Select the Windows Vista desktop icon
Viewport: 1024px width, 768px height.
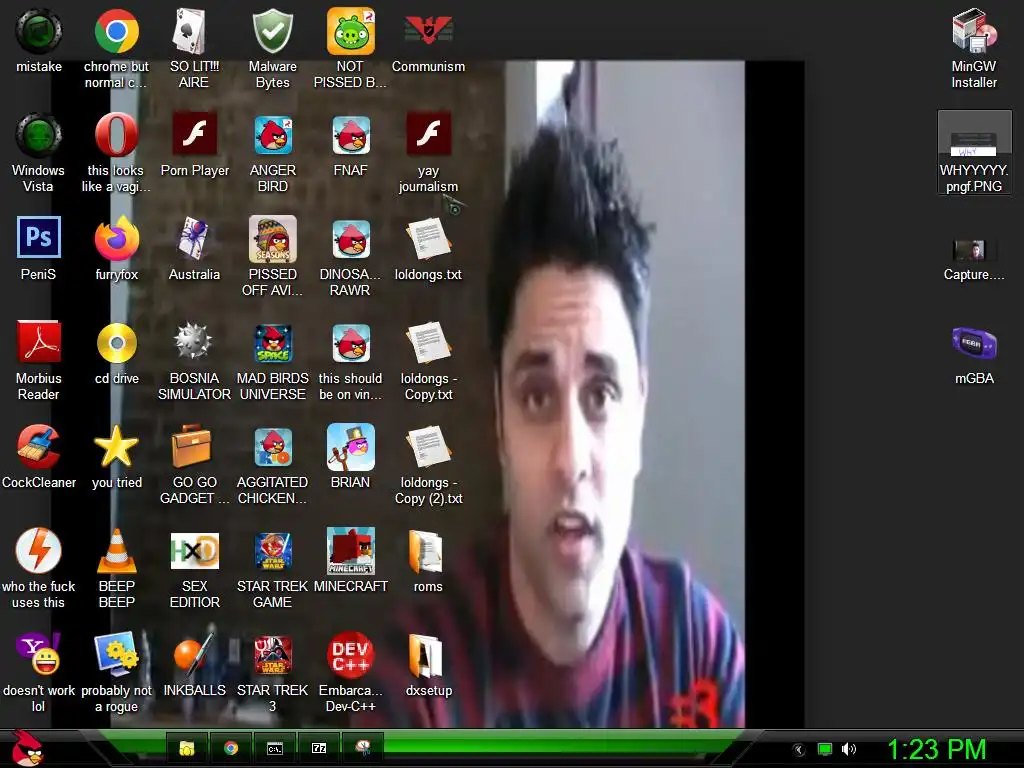tap(39, 135)
